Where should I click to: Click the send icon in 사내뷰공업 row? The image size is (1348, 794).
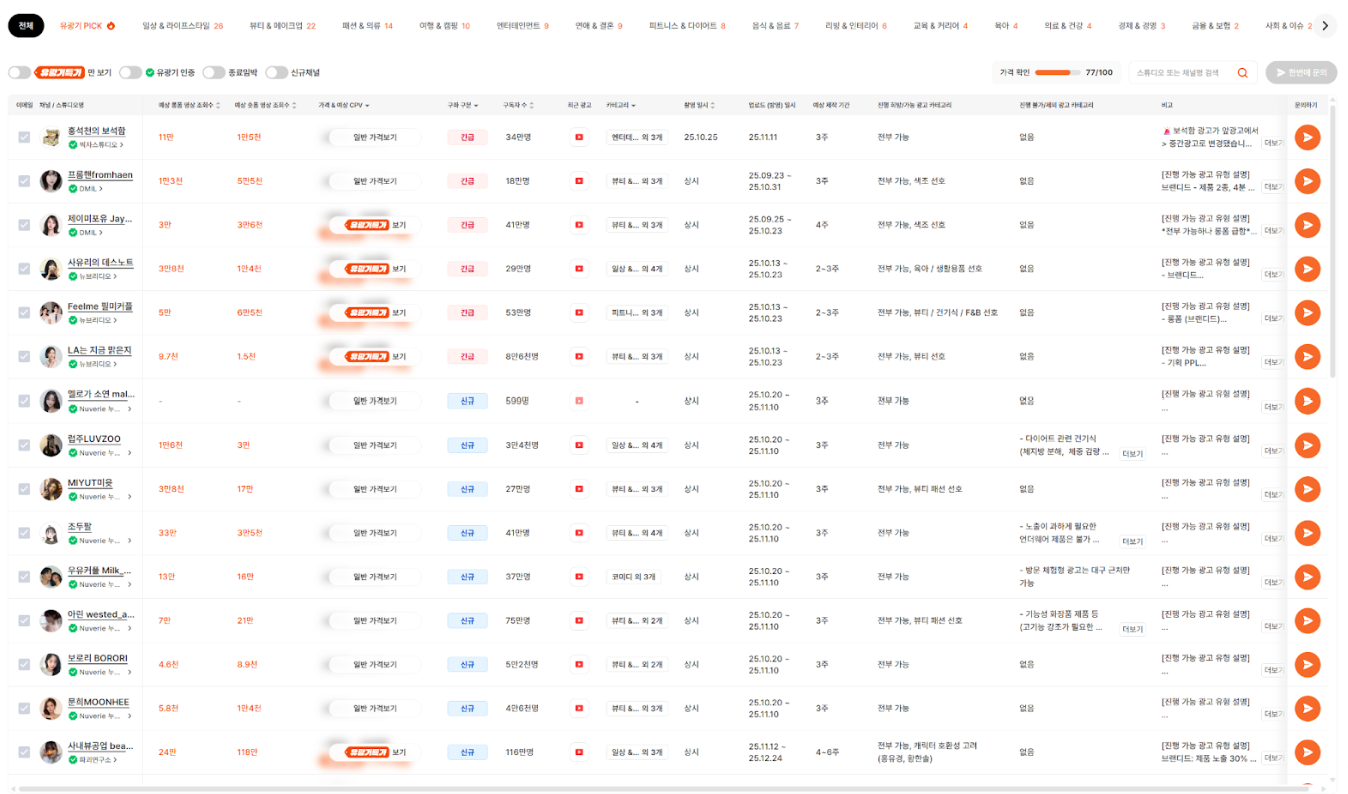pyautogui.click(x=1306, y=753)
